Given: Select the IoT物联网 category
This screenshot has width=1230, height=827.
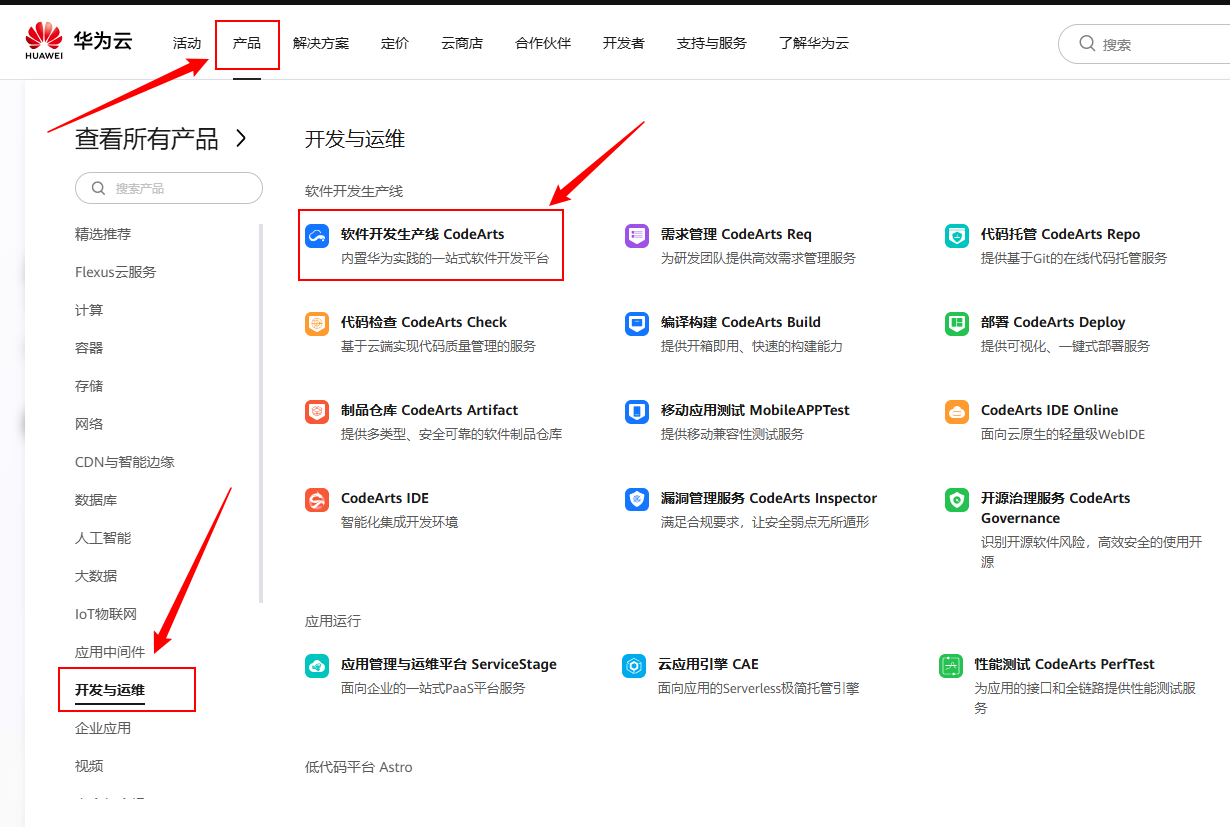Looking at the screenshot, I should point(106,614).
